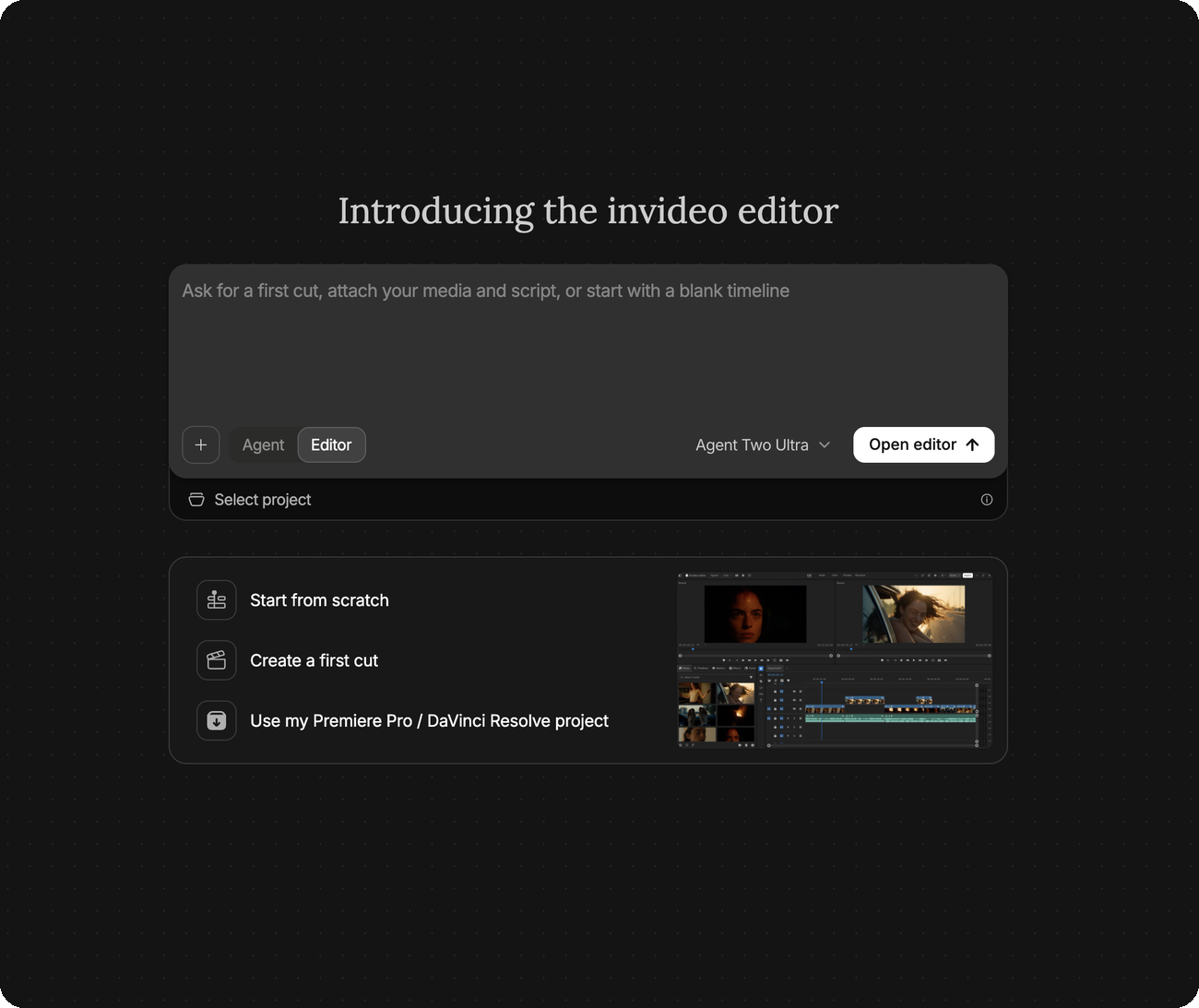
Task: Click the project folder icon beside Select project
Action: point(196,499)
